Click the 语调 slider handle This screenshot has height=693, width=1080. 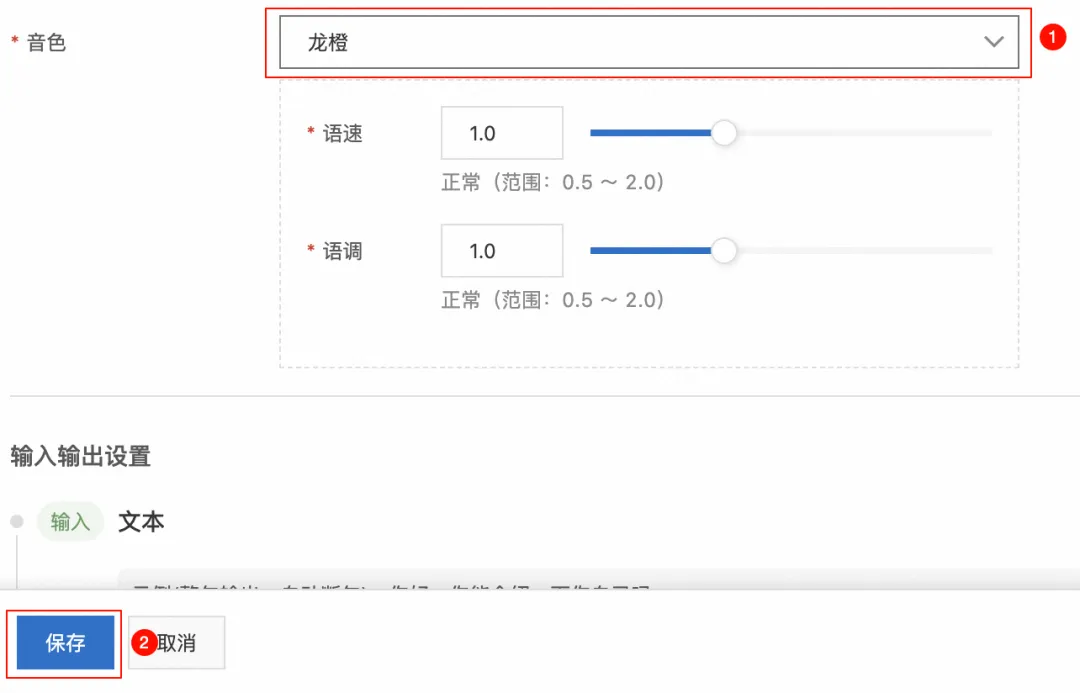click(x=723, y=251)
